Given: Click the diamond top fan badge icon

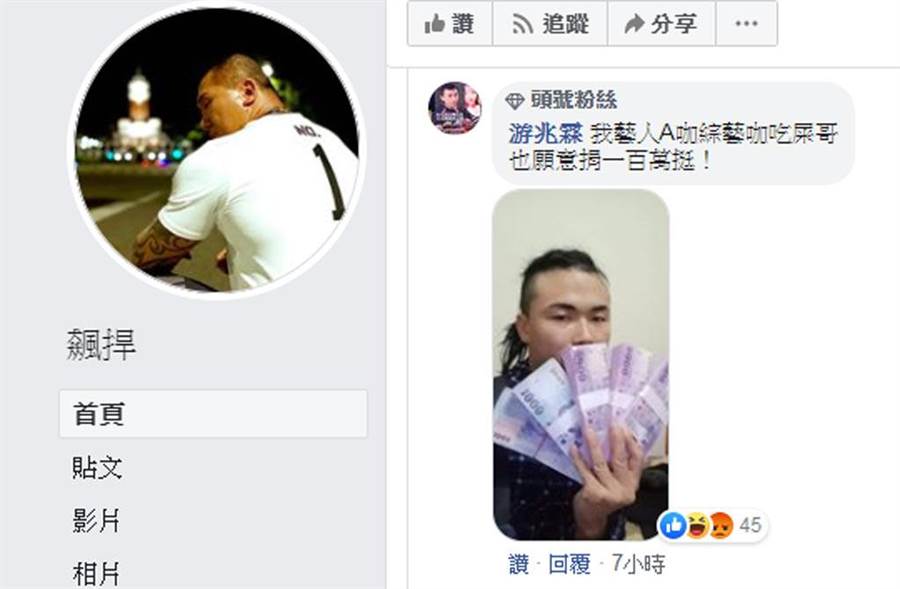Looking at the screenshot, I should 514,101.
